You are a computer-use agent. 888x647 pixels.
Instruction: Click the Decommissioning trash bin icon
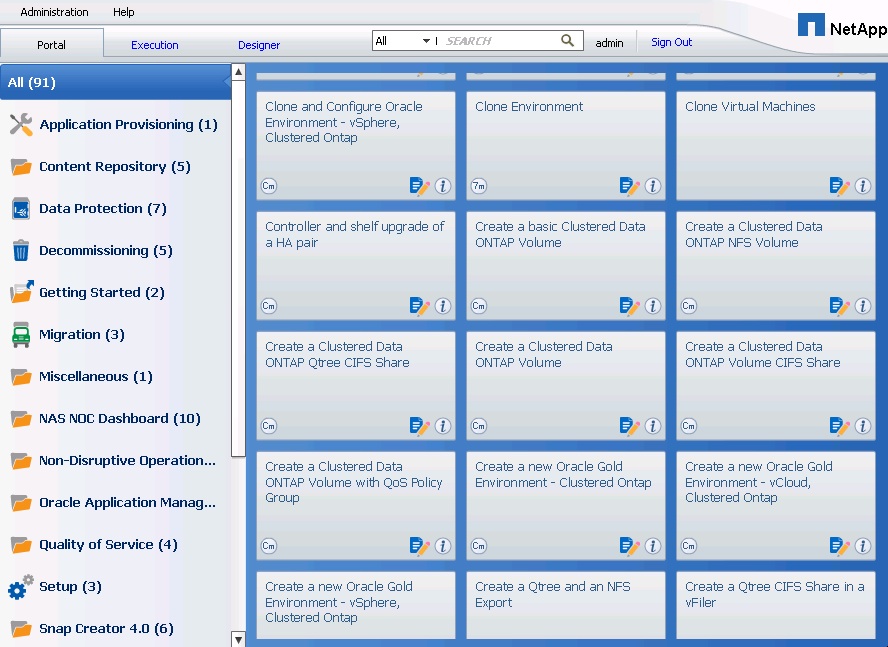coord(21,251)
